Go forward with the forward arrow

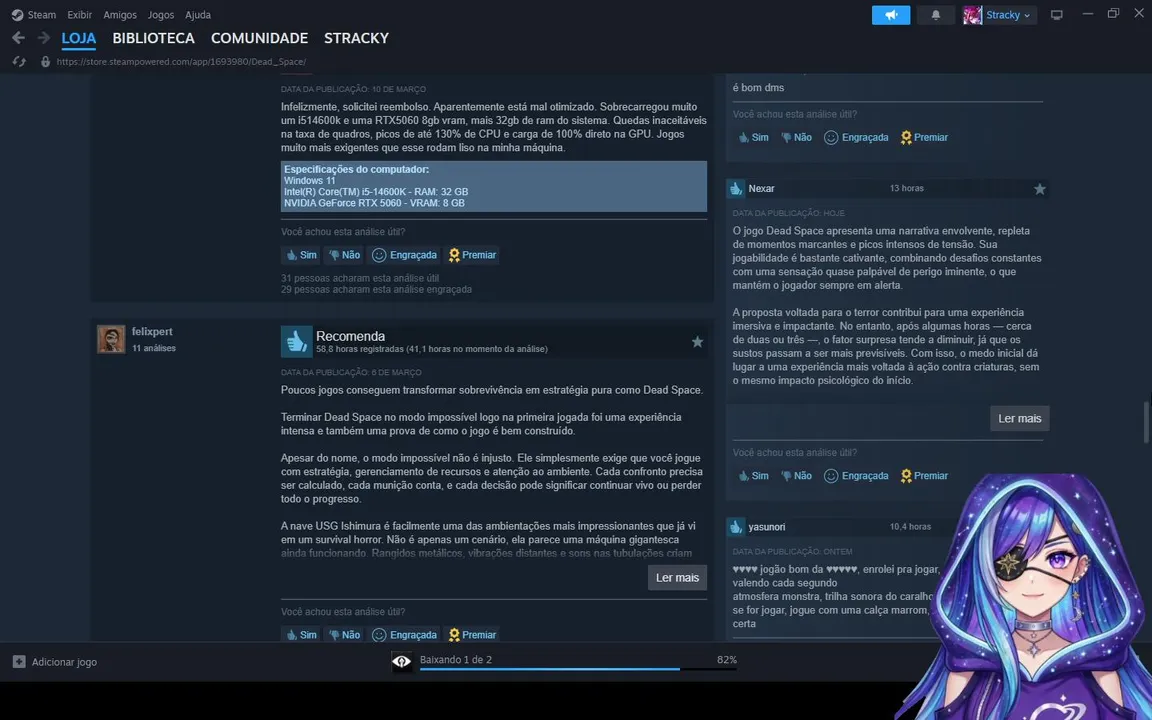[44, 38]
